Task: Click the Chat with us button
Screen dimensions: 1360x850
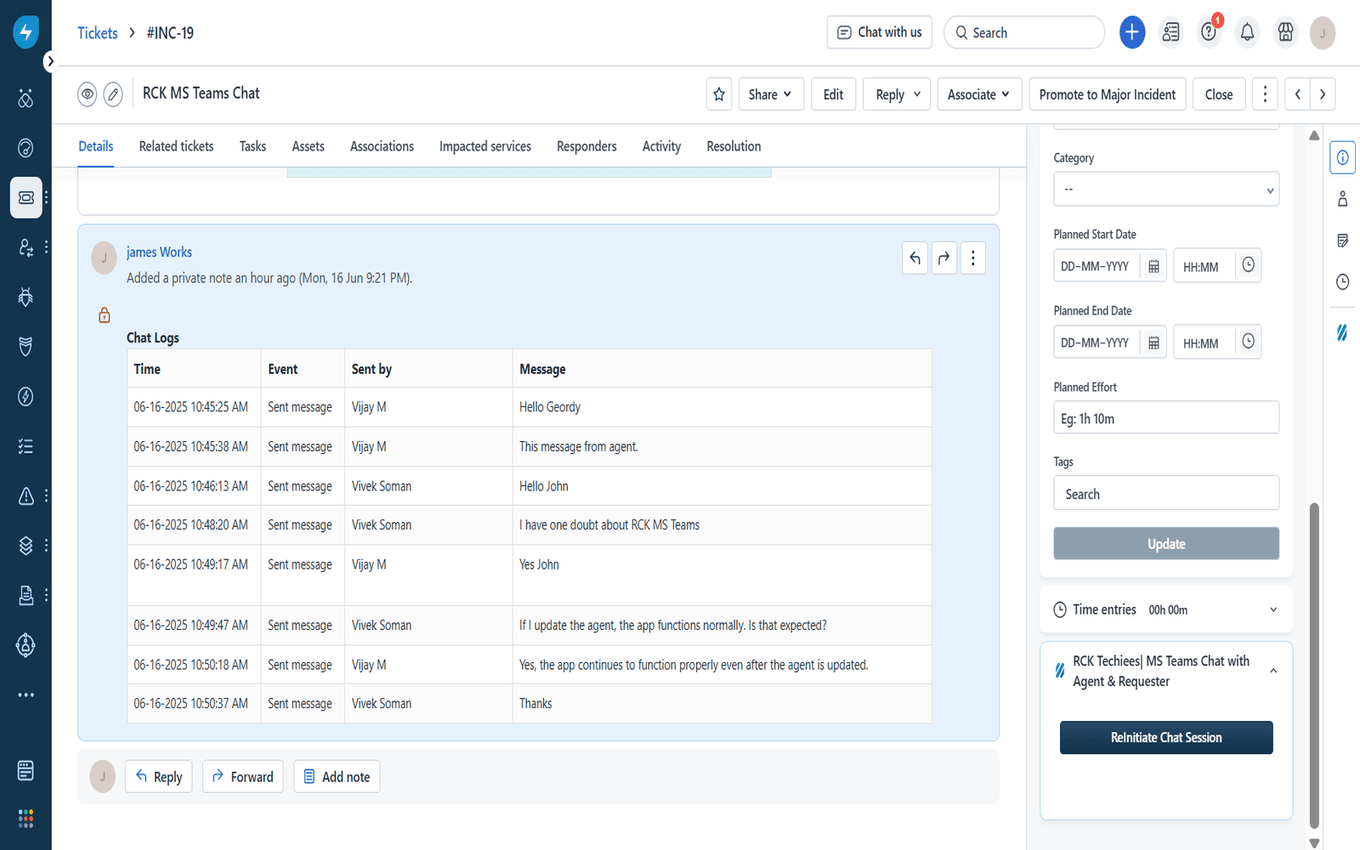Action: point(879,32)
